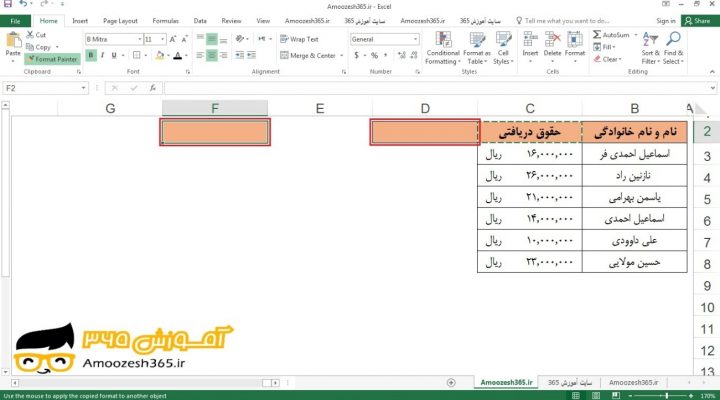This screenshot has height=400, width=720.
Task: Click the Share button
Action: (x=698, y=21)
